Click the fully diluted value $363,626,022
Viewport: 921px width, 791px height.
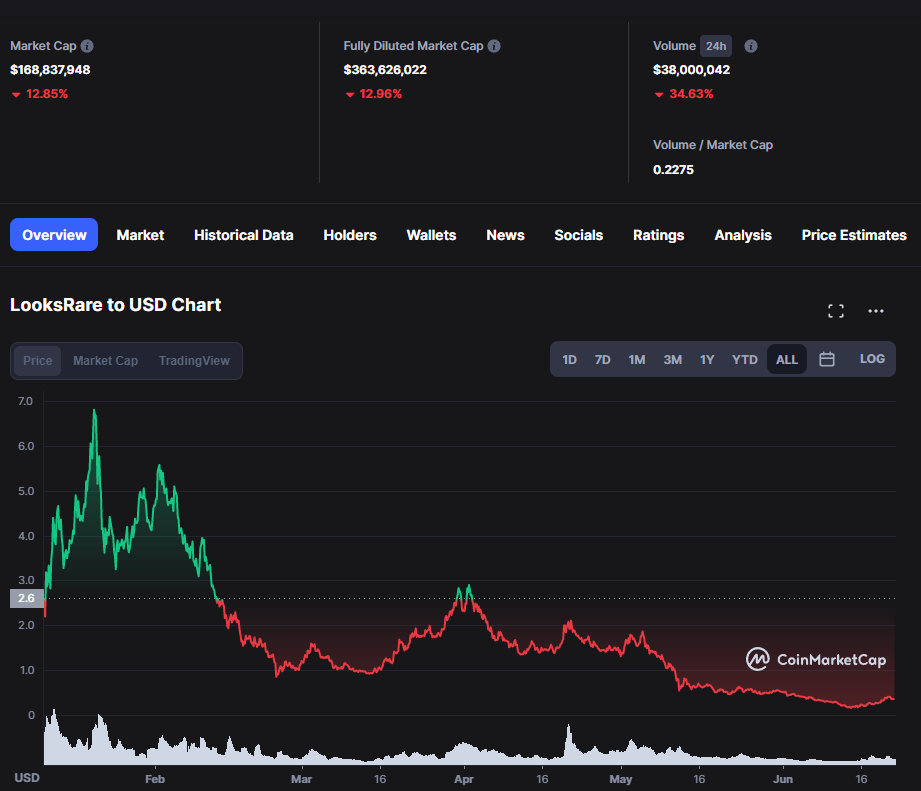pos(385,70)
